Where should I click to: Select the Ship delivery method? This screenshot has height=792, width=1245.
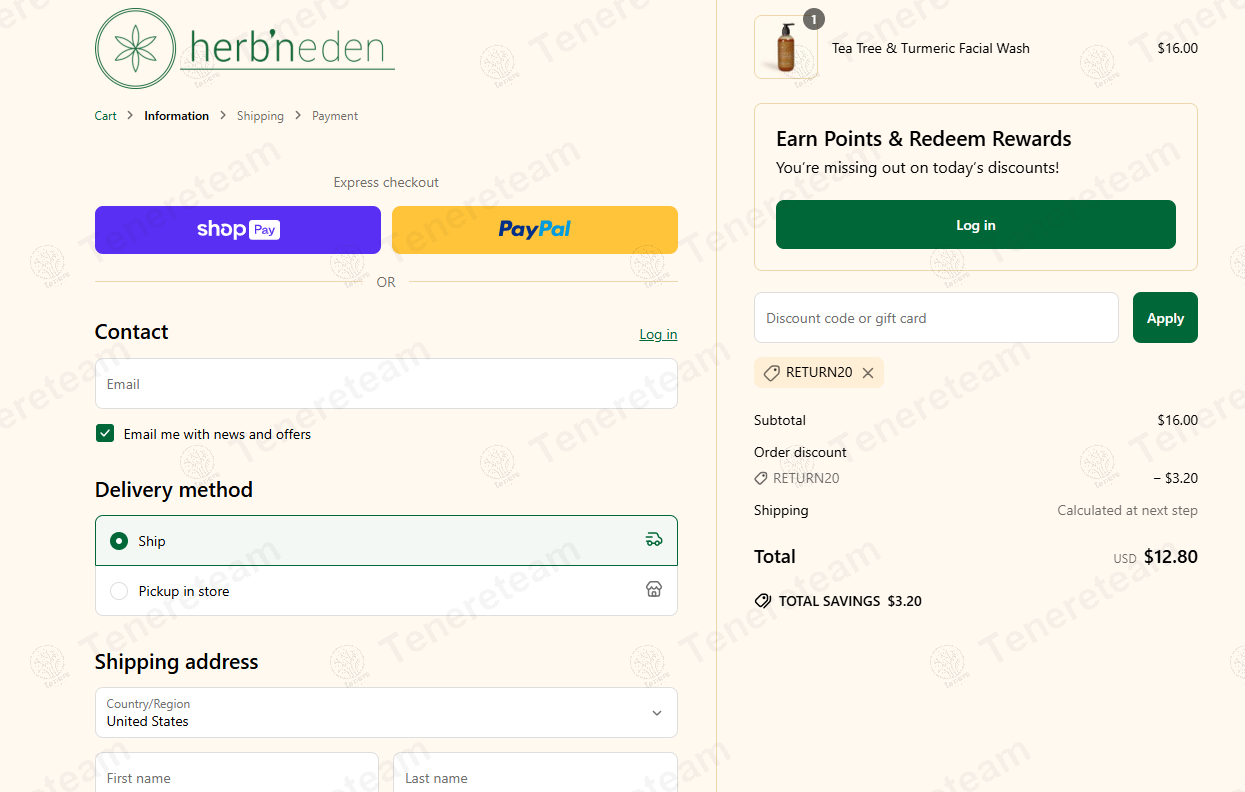pos(119,541)
